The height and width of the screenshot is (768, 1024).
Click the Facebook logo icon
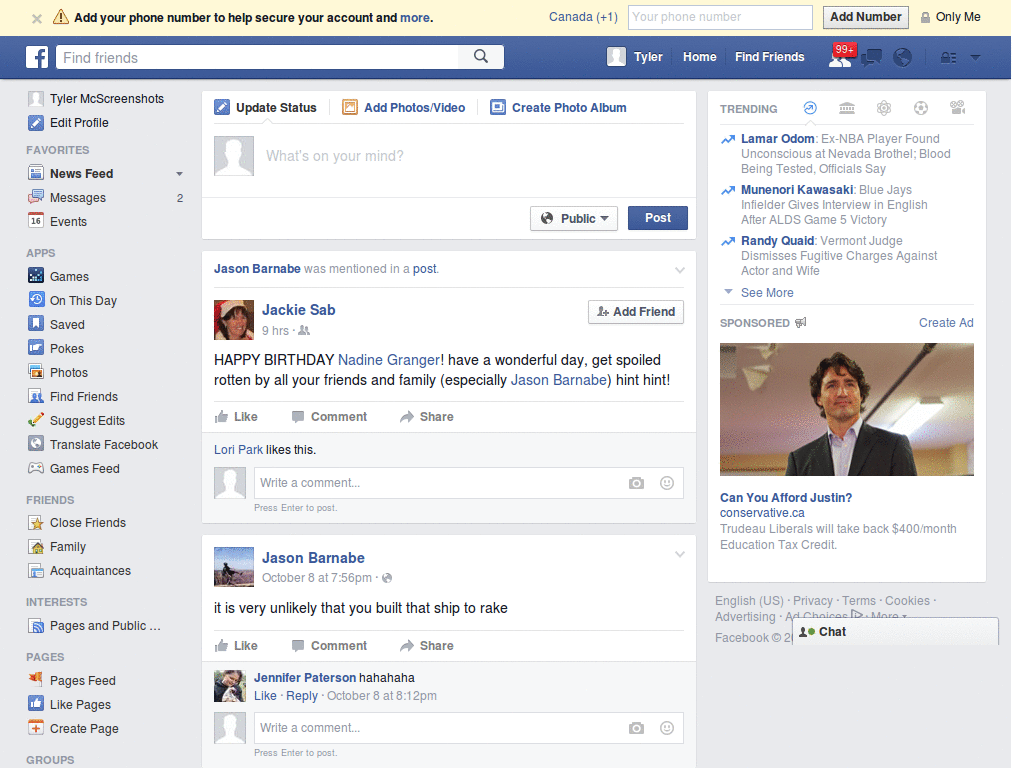pos(37,57)
